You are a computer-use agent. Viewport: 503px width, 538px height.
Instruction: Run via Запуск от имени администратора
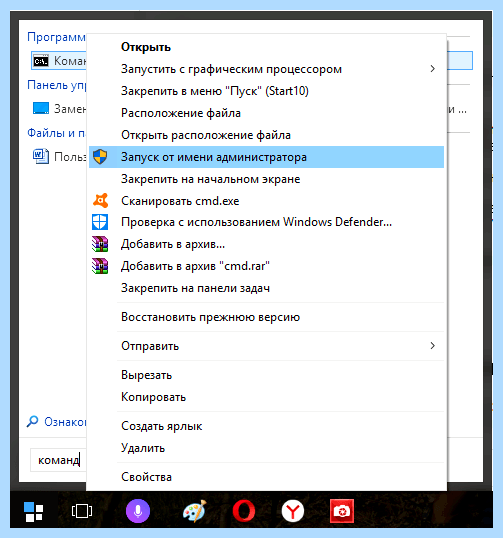(266, 157)
